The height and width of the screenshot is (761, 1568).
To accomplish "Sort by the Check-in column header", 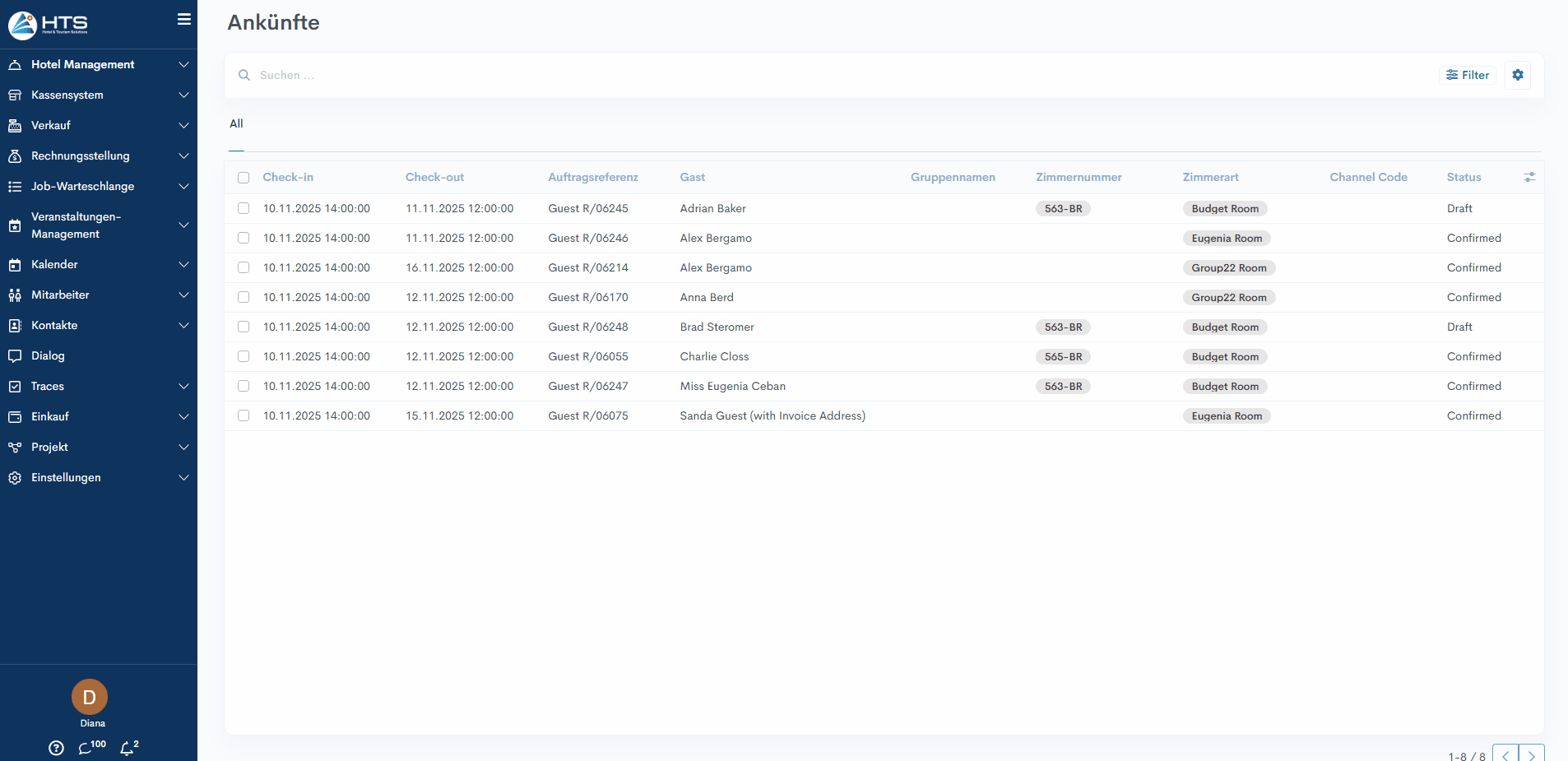I will pos(288,177).
